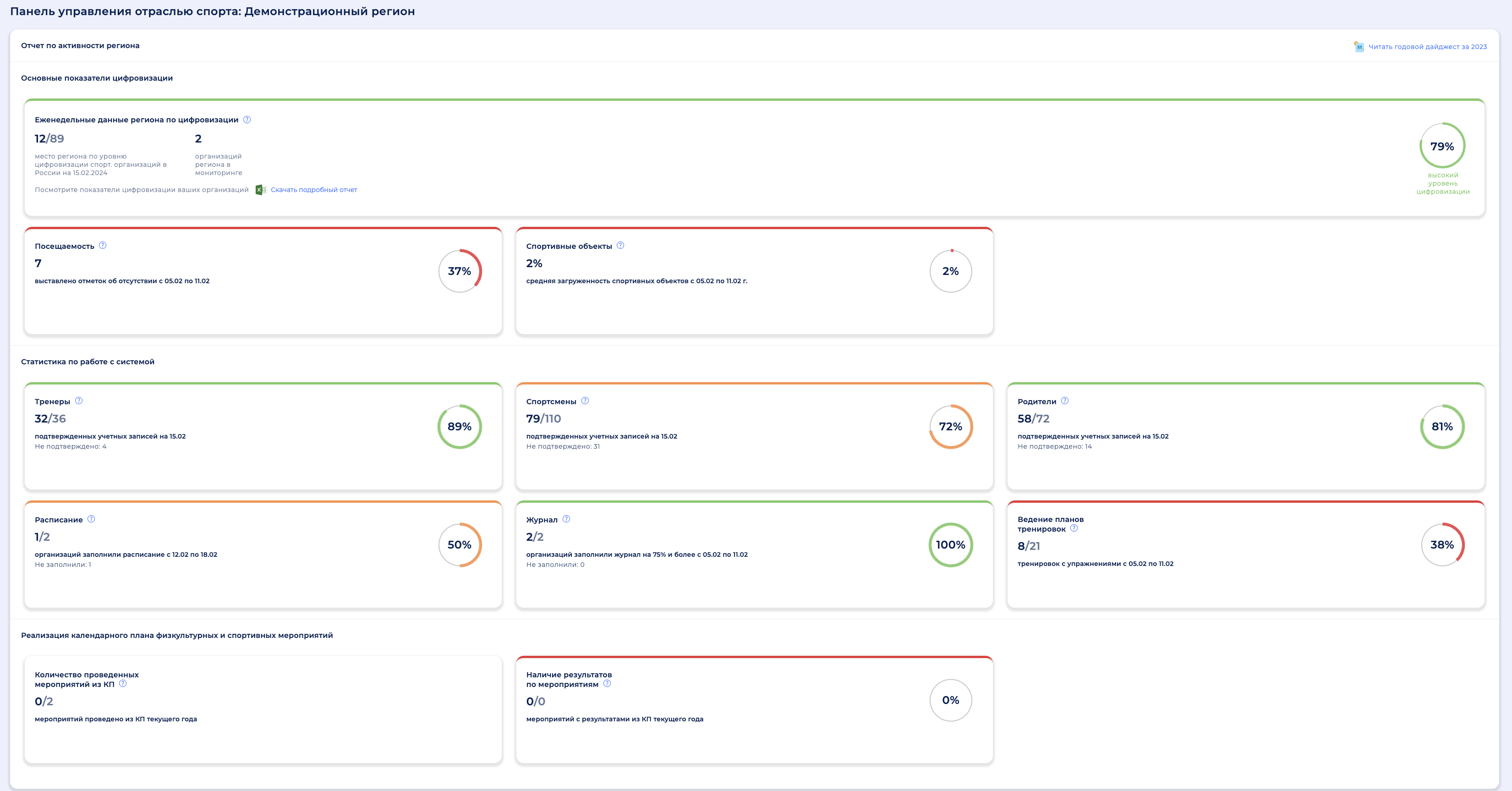Click the 37% attendance progress ring
The width and height of the screenshot is (1512, 791).
[460, 271]
